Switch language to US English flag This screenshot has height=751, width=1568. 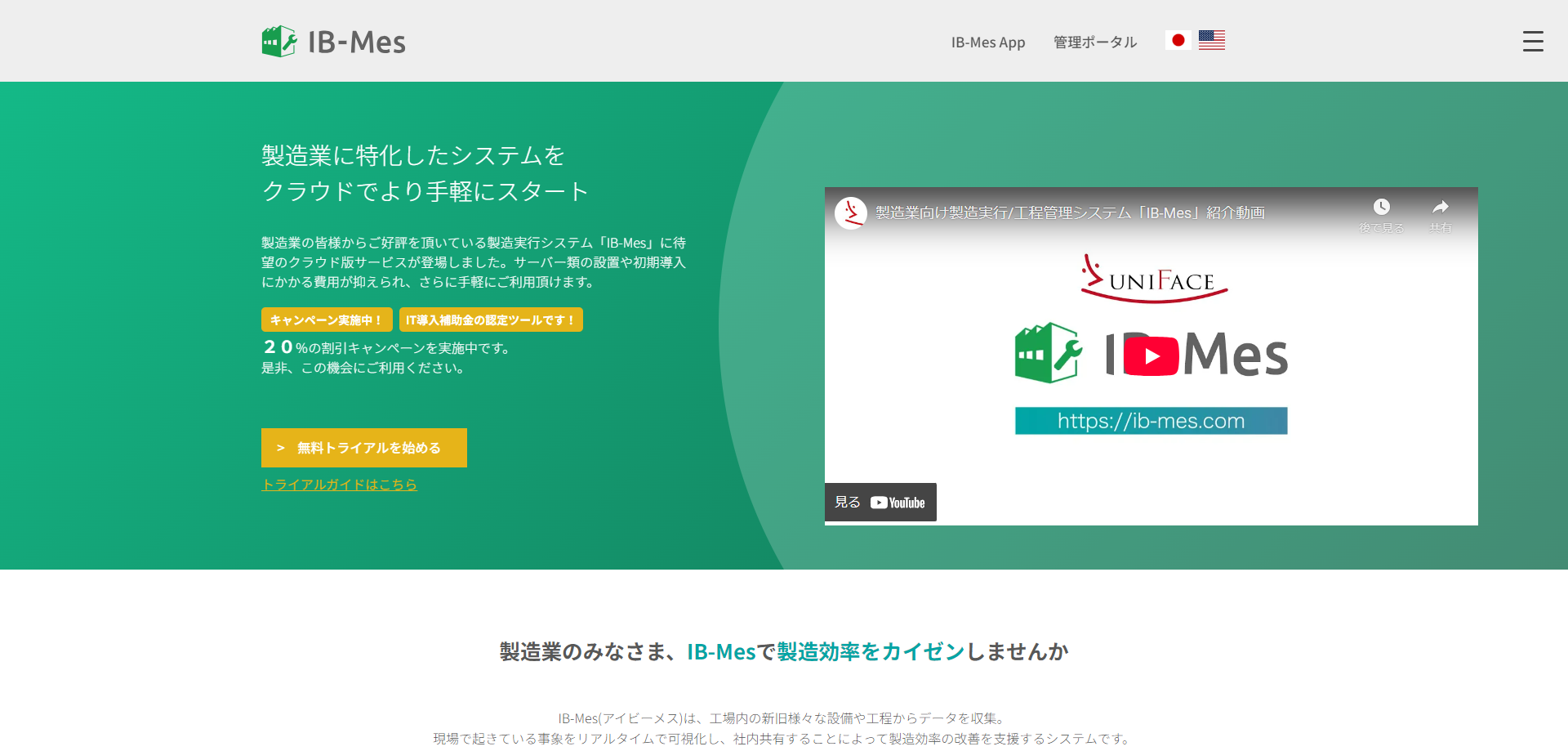(1212, 40)
